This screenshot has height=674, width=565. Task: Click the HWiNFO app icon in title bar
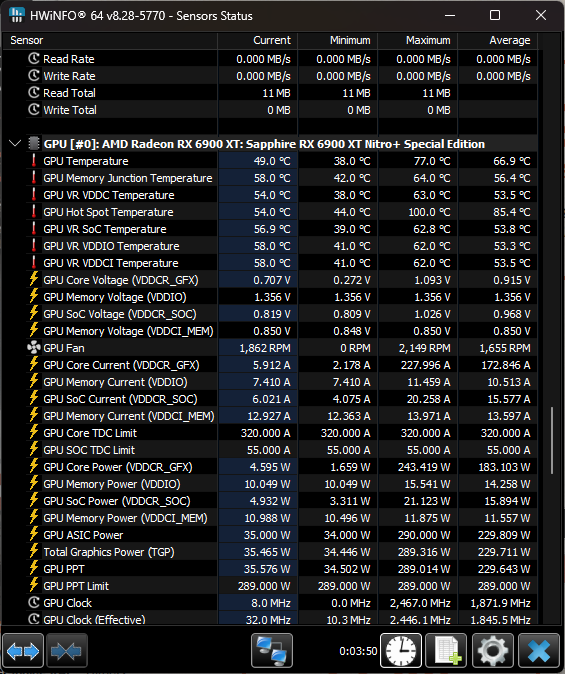pos(16,15)
